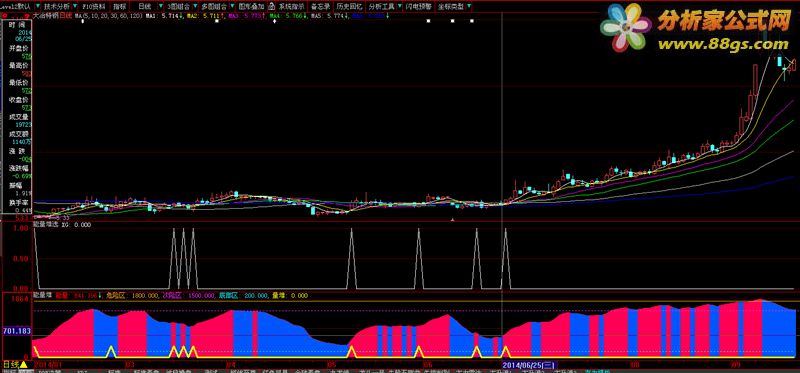Click the white diamond marker above the chart
The image size is (800, 373).
pyautogui.click(x=274, y=22)
